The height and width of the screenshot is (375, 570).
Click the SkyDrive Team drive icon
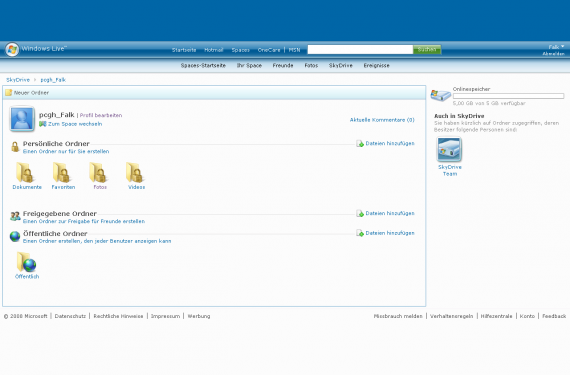pyautogui.click(x=449, y=149)
